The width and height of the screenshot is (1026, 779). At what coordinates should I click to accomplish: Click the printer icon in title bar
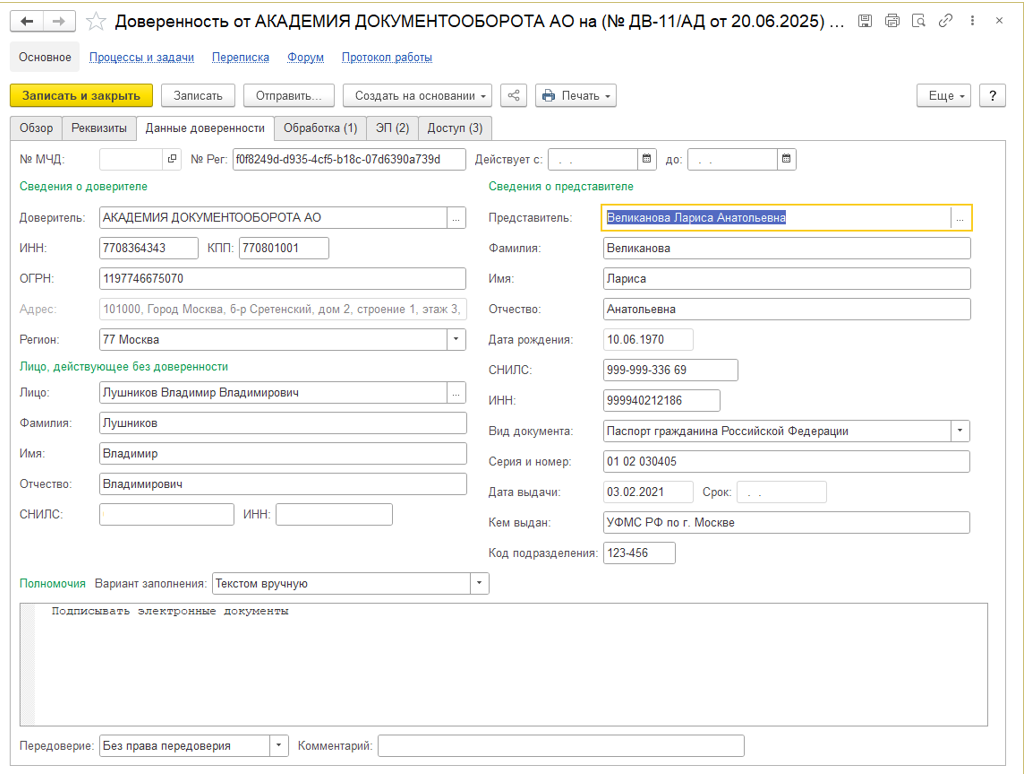[x=892, y=21]
